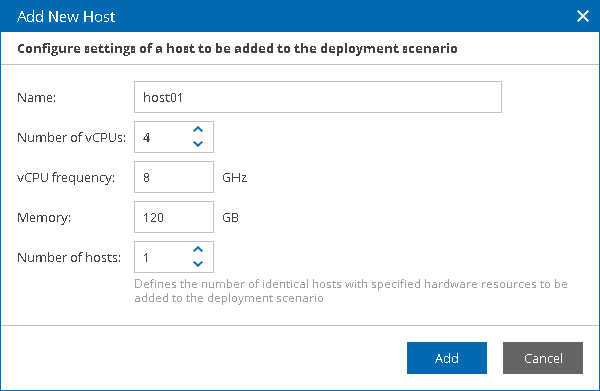The image size is (600, 391).
Task: Increase the Number of vCPUs with up arrow
Action: pyautogui.click(x=198, y=130)
